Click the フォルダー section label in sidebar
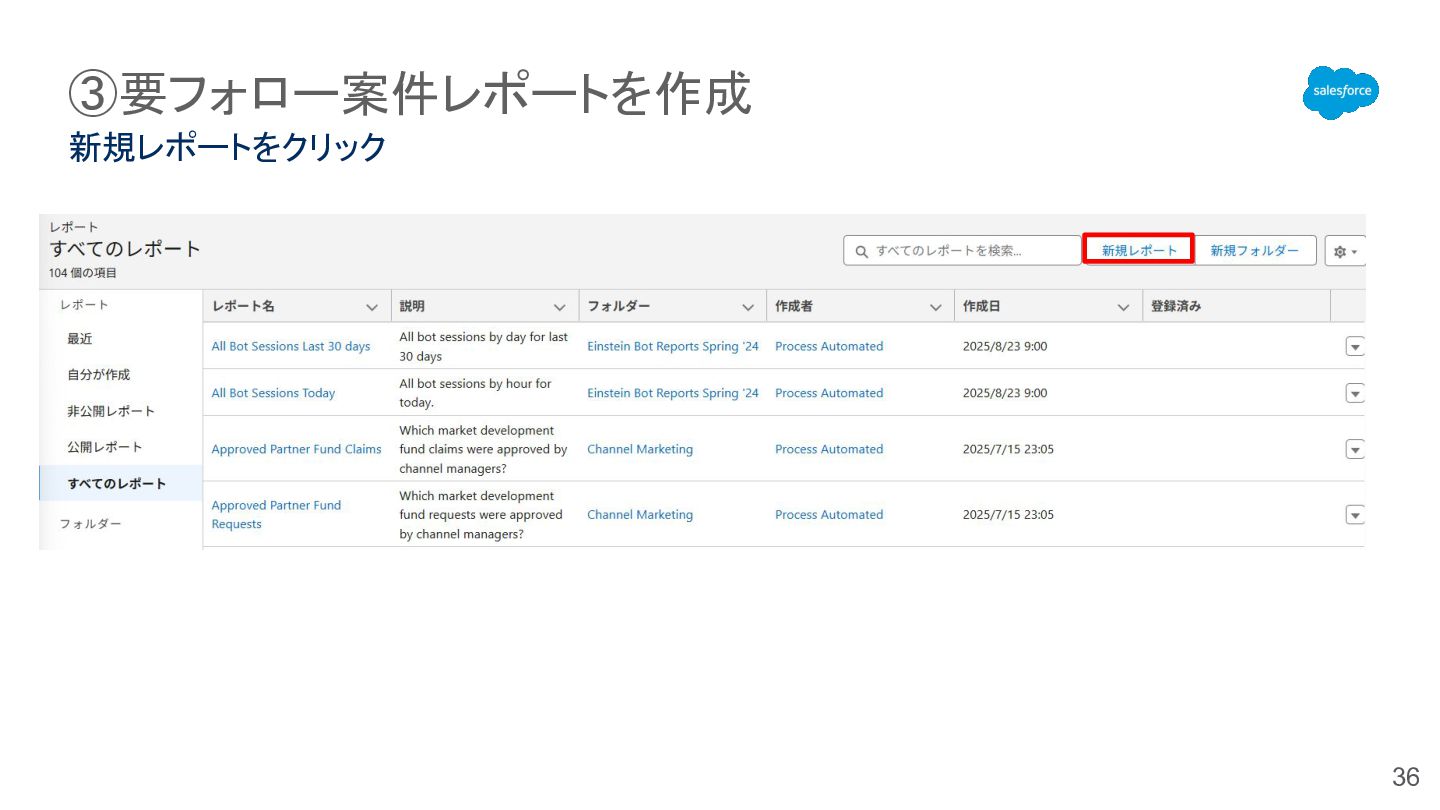This screenshot has width=1440, height=810. click(x=90, y=524)
